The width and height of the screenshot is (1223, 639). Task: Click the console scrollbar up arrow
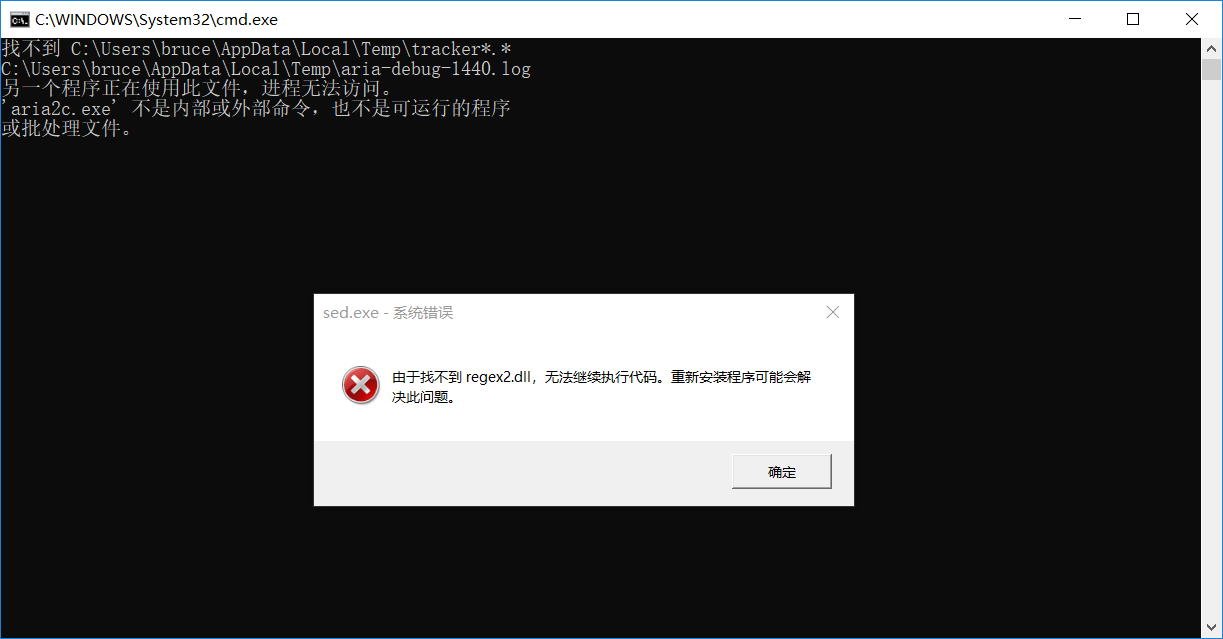1211,47
